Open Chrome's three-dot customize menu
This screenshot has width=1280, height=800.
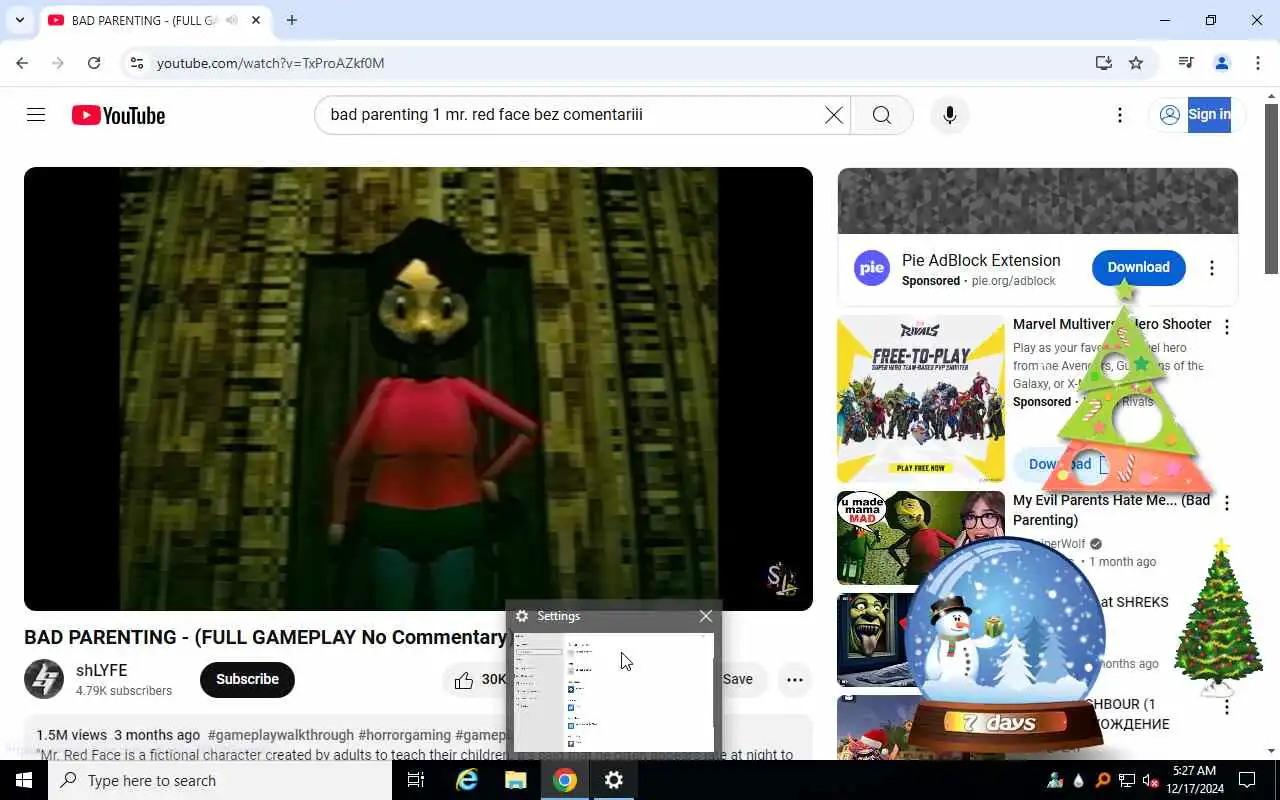[1258, 63]
